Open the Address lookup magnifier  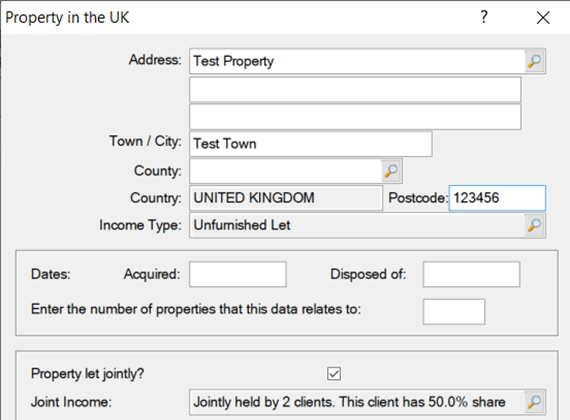(534, 61)
